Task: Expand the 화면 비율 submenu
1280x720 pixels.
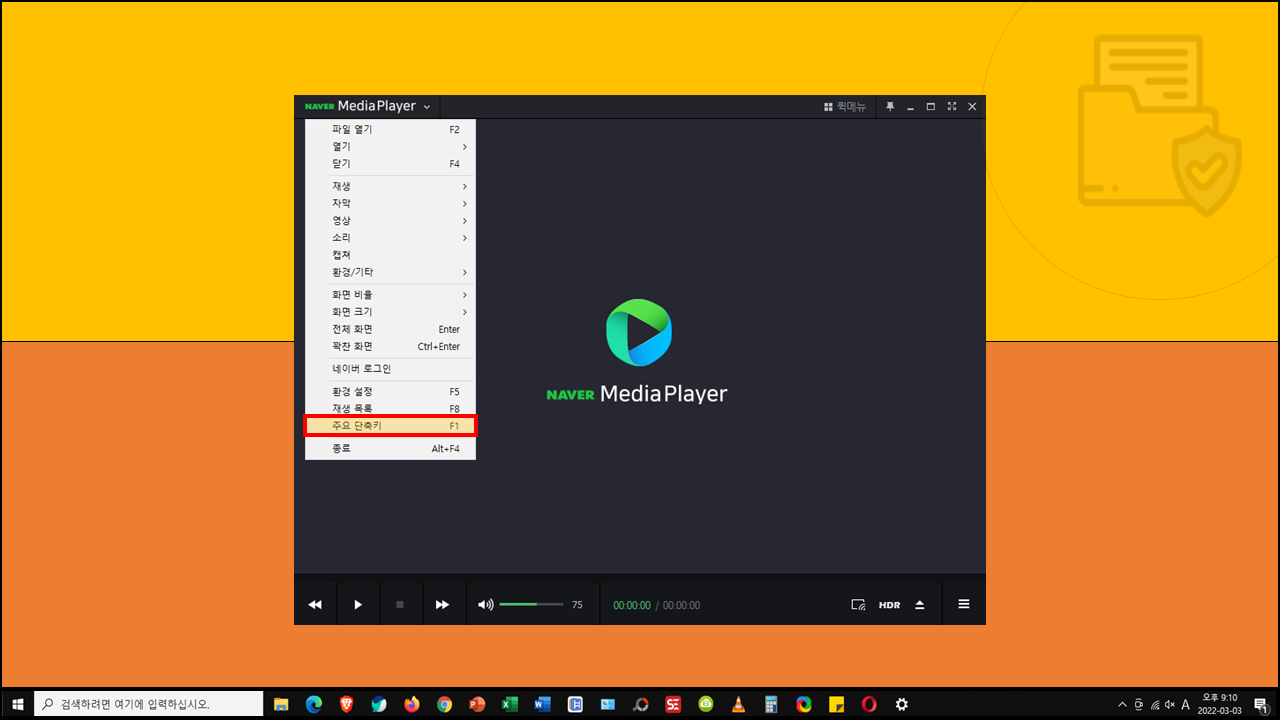Action: 390,295
